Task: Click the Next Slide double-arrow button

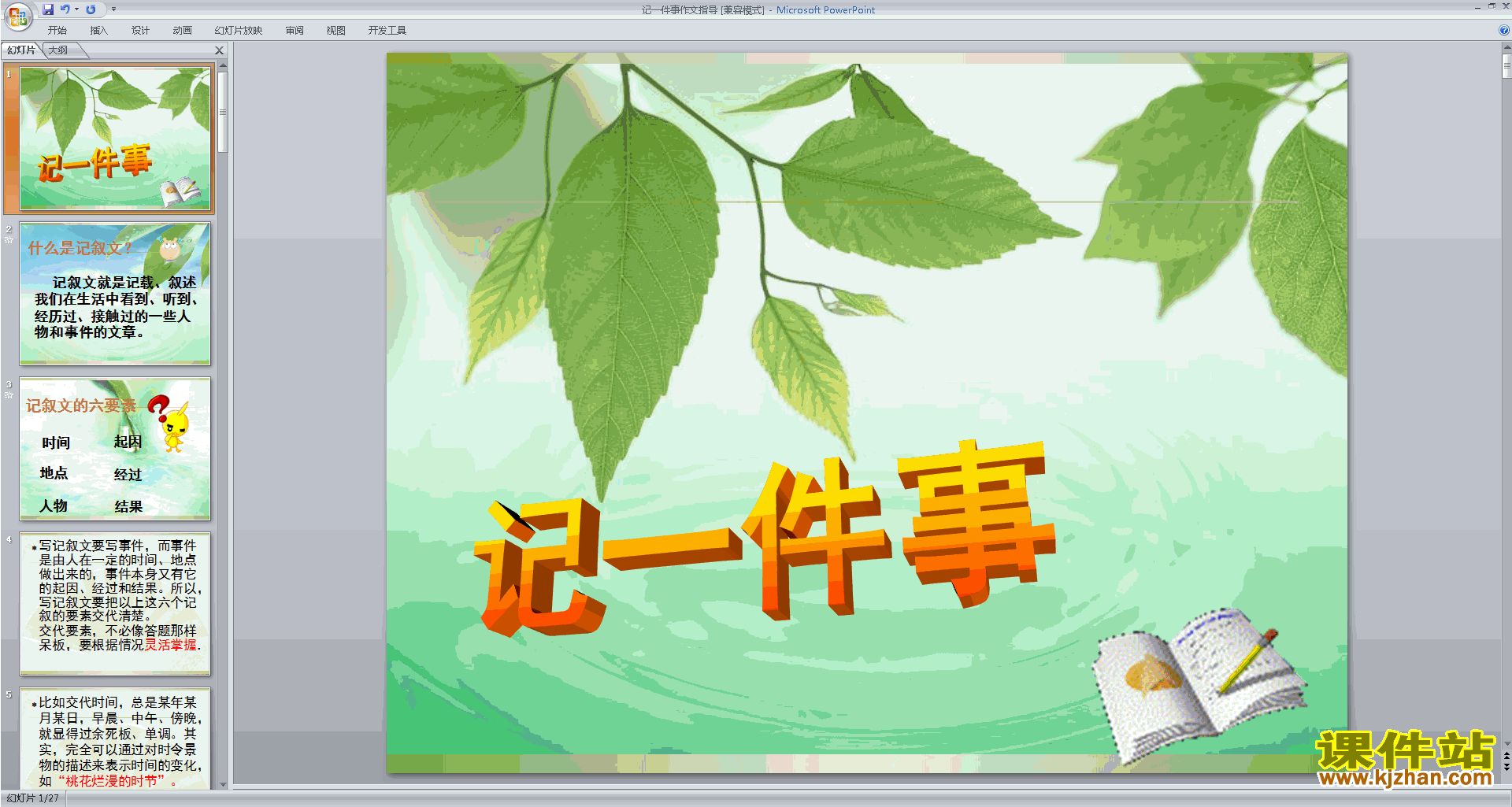Action: pos(1506,767)
